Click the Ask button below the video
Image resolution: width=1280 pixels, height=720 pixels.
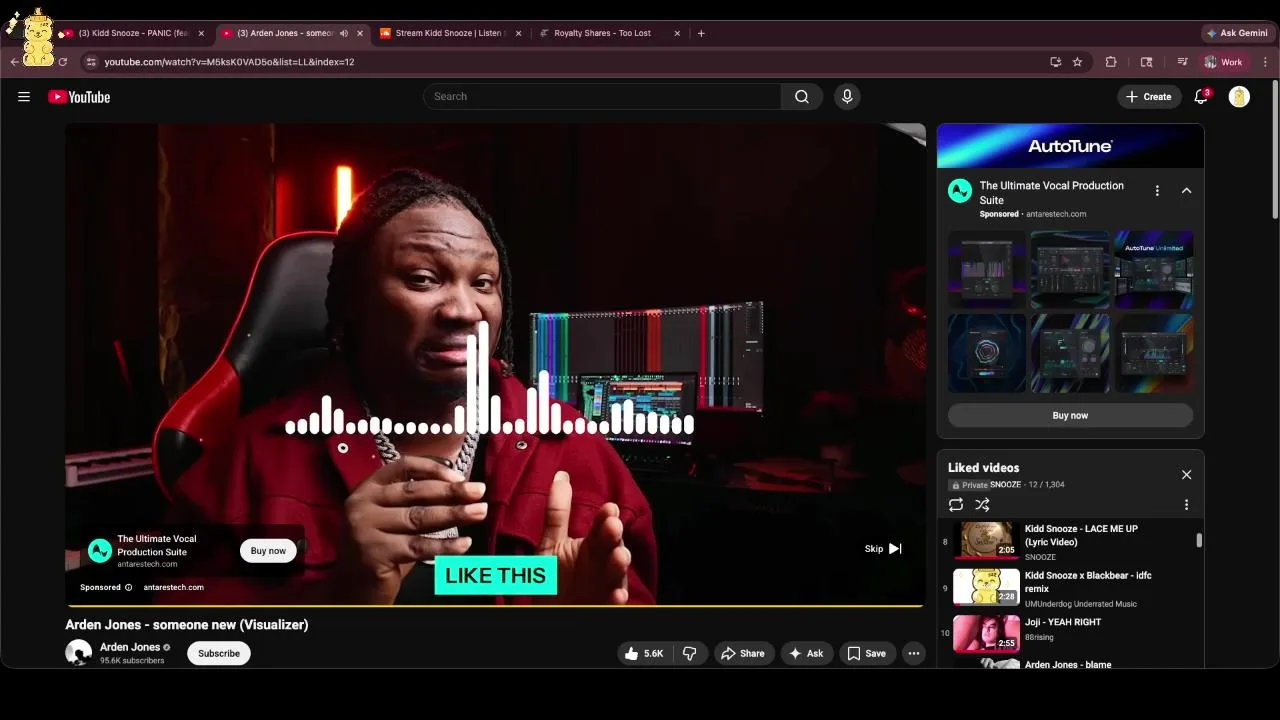click(806, 654)
